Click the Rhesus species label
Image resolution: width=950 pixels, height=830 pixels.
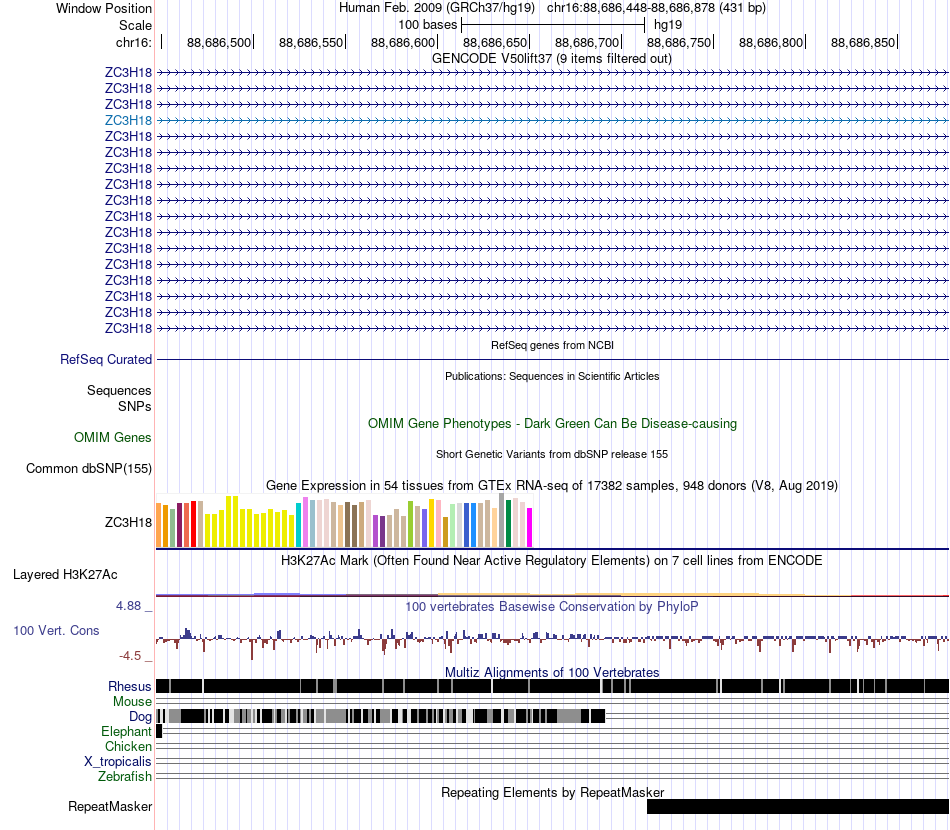click(x=130, y=686)
